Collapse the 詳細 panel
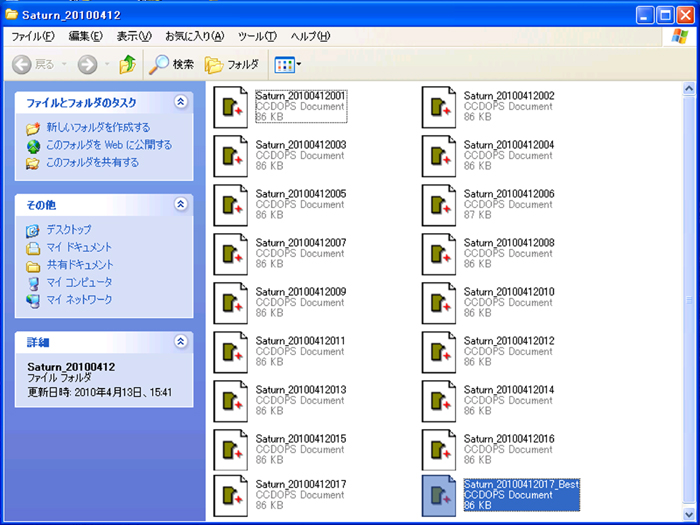This screenshot has height=525, width=700. click(180, 342)
